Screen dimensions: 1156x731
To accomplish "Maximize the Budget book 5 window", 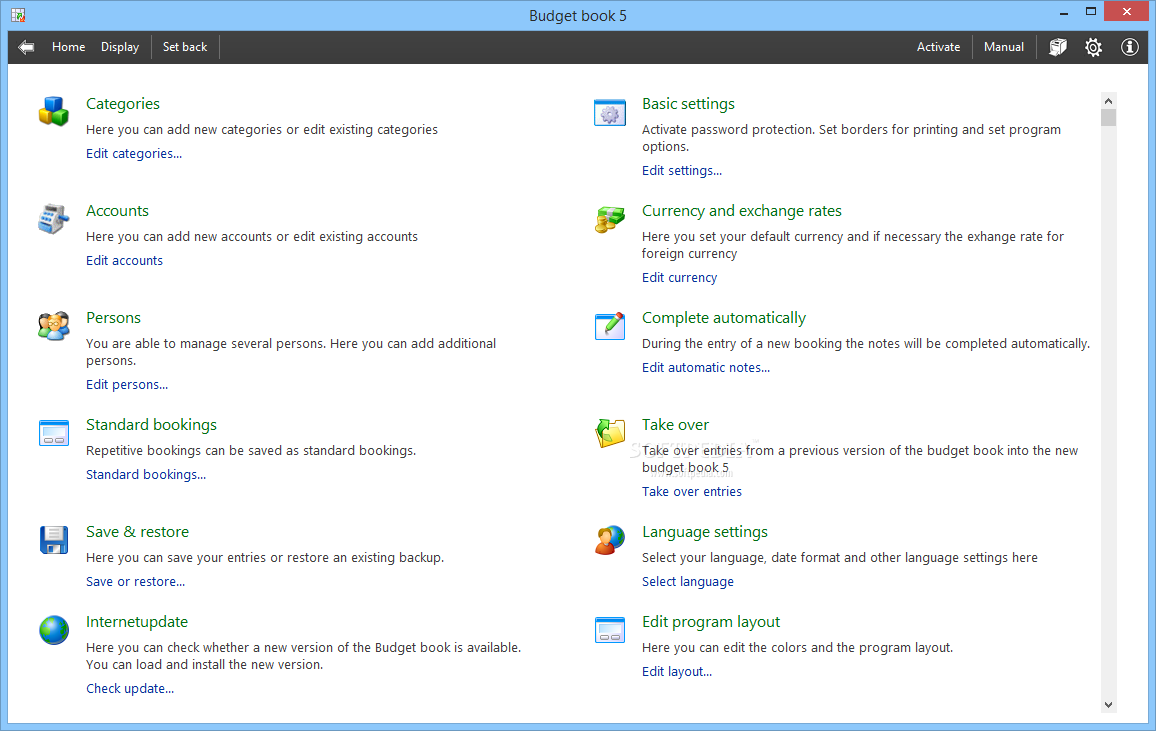I will [x=1091, y=12].
